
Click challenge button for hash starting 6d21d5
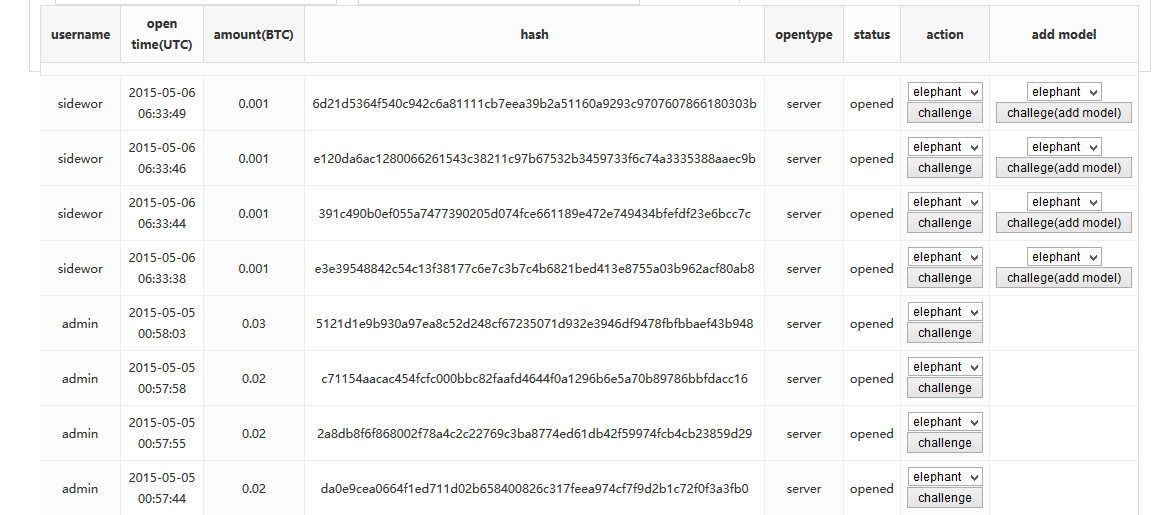click(x=944, y=113)
